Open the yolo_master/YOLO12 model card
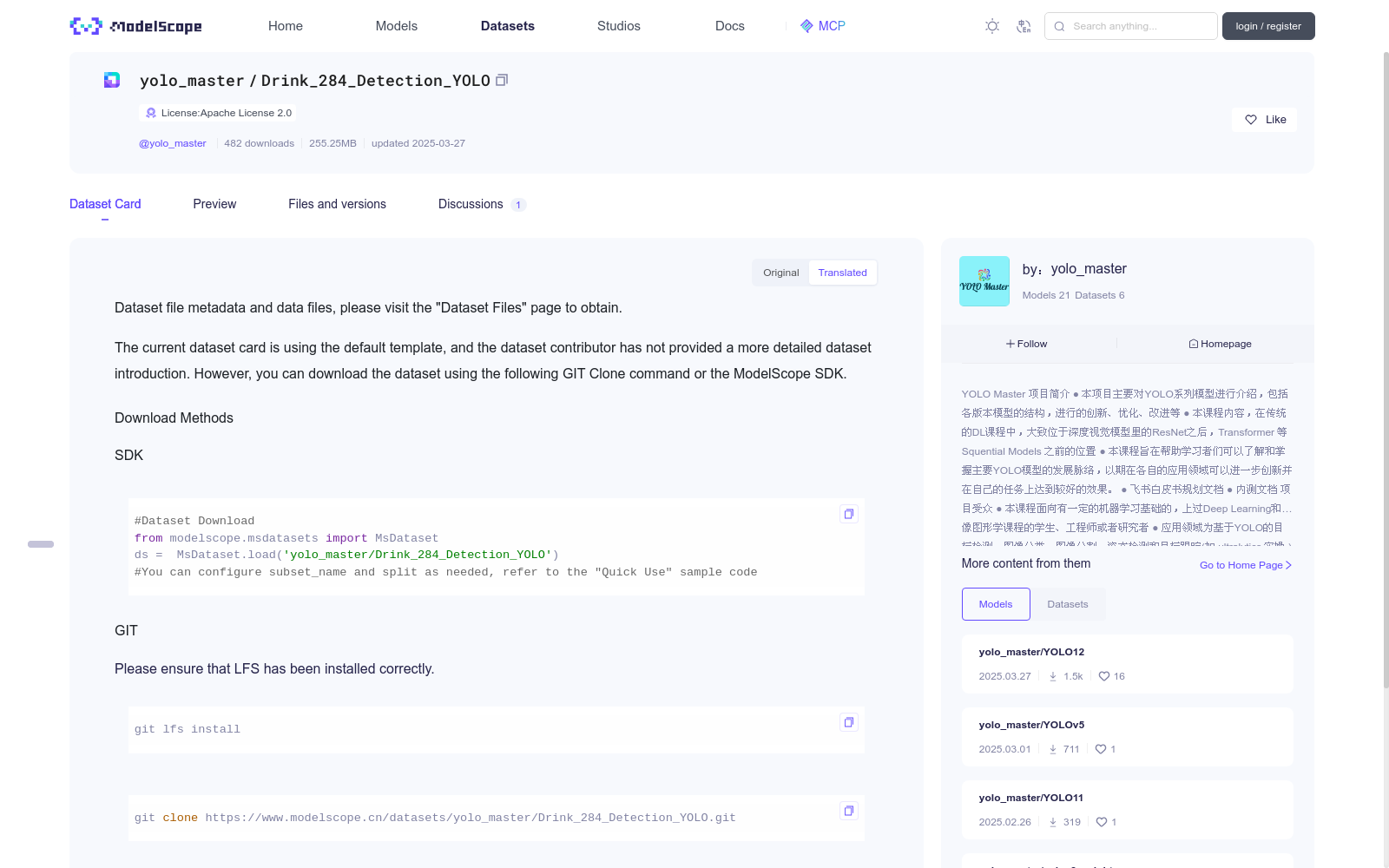The width and height of the screenshot is (1389, 868). tap(1127, 664)
